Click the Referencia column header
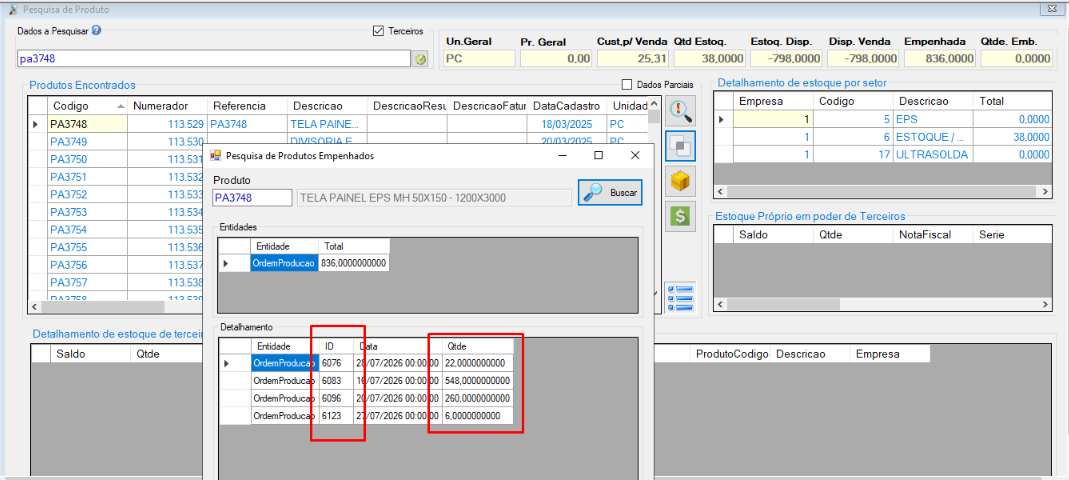 tap(247, 106)
